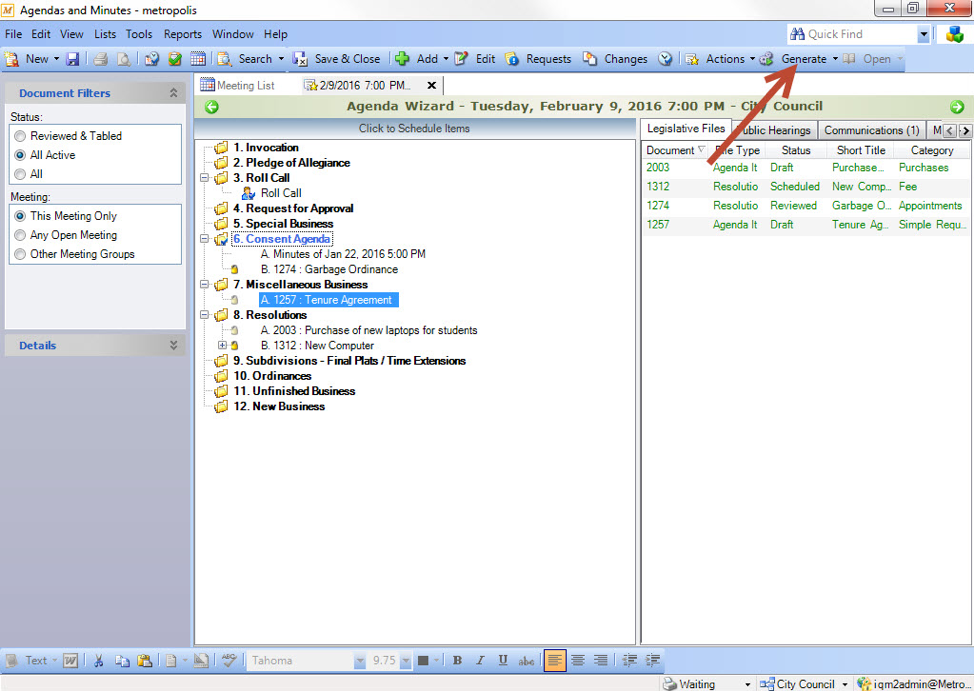Click the Cut scissors icon
Viewport: 974px width, 691px height.
[98, 661]
